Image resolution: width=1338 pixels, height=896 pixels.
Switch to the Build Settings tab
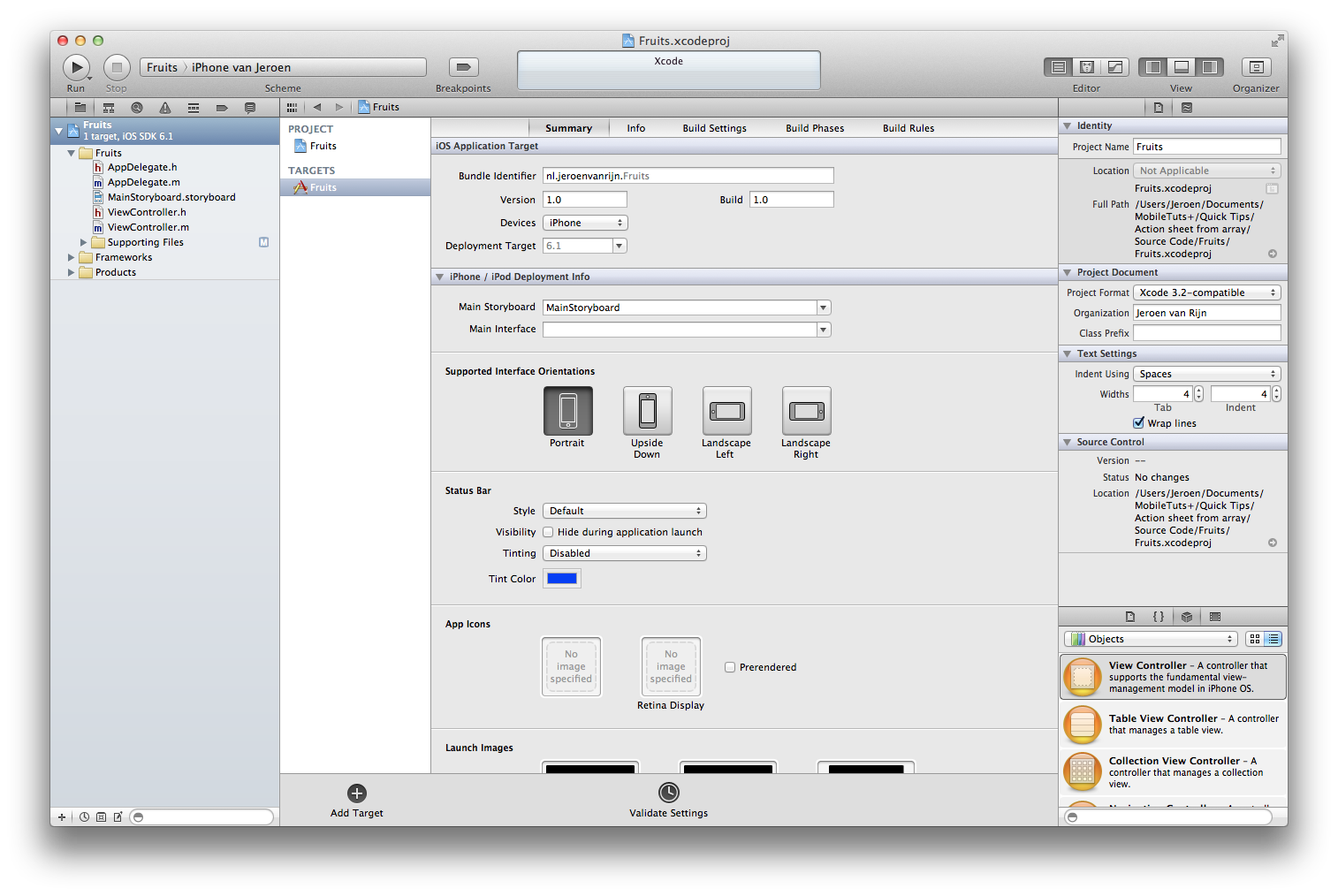(x=714, y=128)
